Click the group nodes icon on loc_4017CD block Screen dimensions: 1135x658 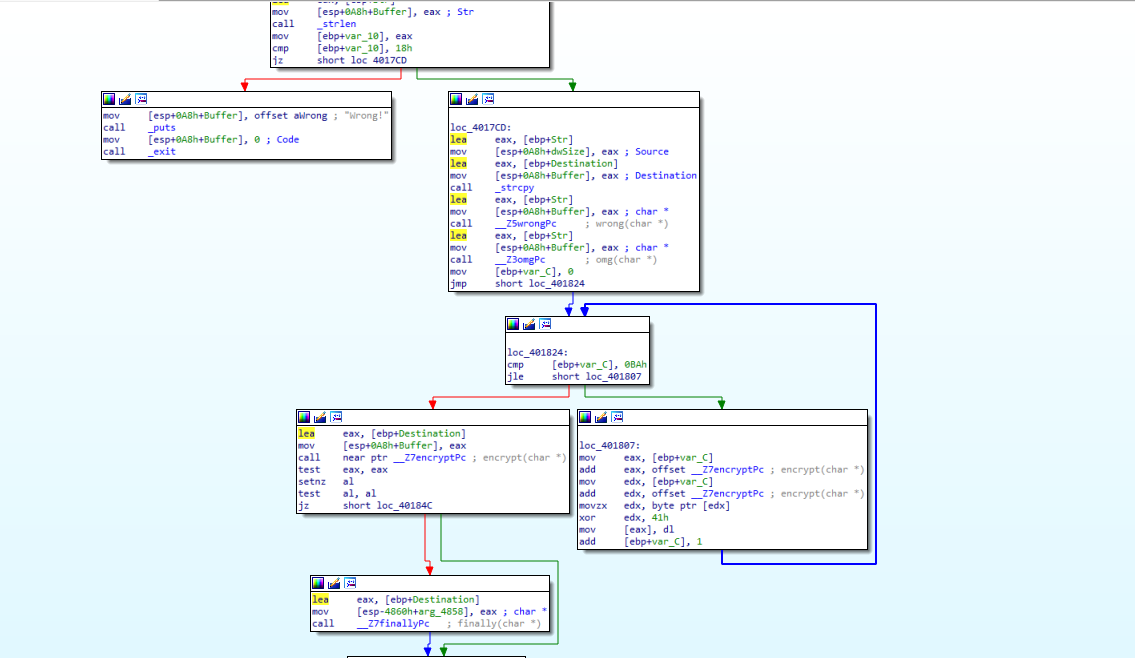coord(488,99)
